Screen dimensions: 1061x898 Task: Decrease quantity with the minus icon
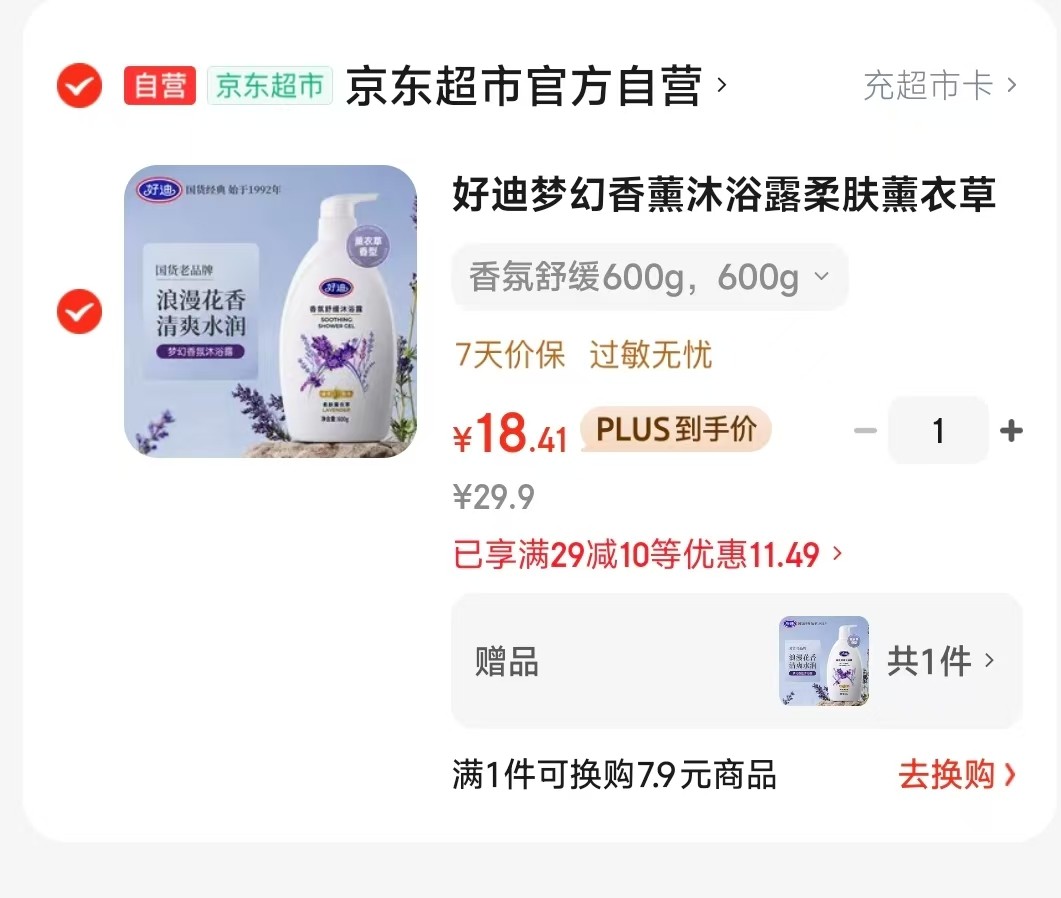coord(865,430)
